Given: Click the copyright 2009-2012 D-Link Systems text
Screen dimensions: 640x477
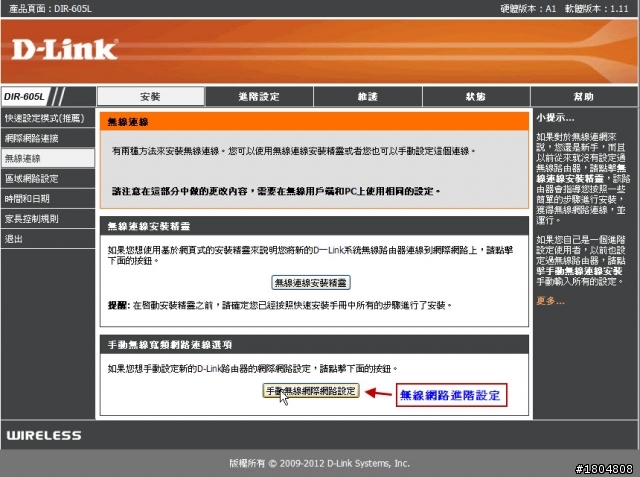Looking at the screenshot, I should point(319,464).
